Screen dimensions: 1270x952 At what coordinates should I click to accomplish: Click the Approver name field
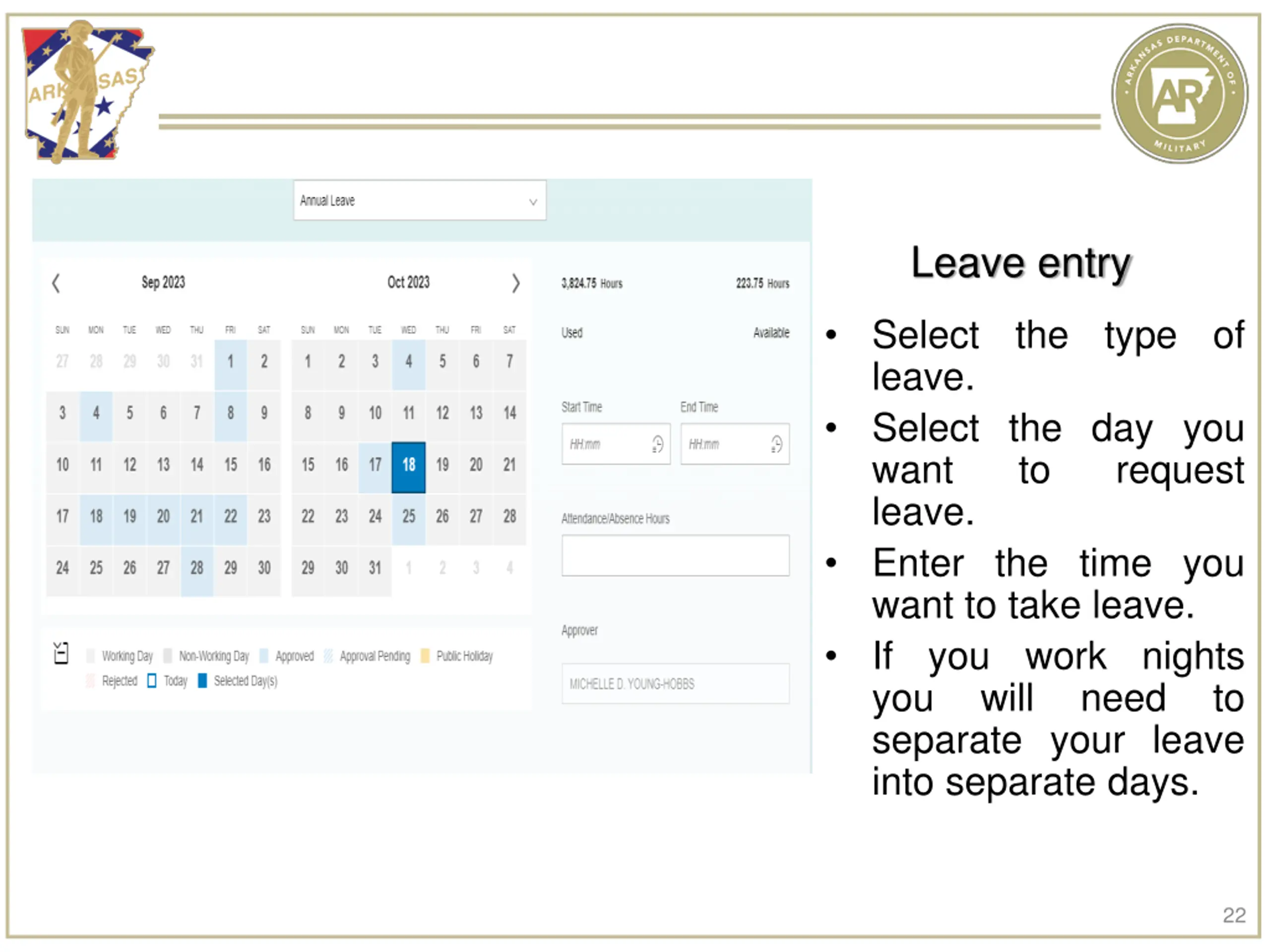675,684
